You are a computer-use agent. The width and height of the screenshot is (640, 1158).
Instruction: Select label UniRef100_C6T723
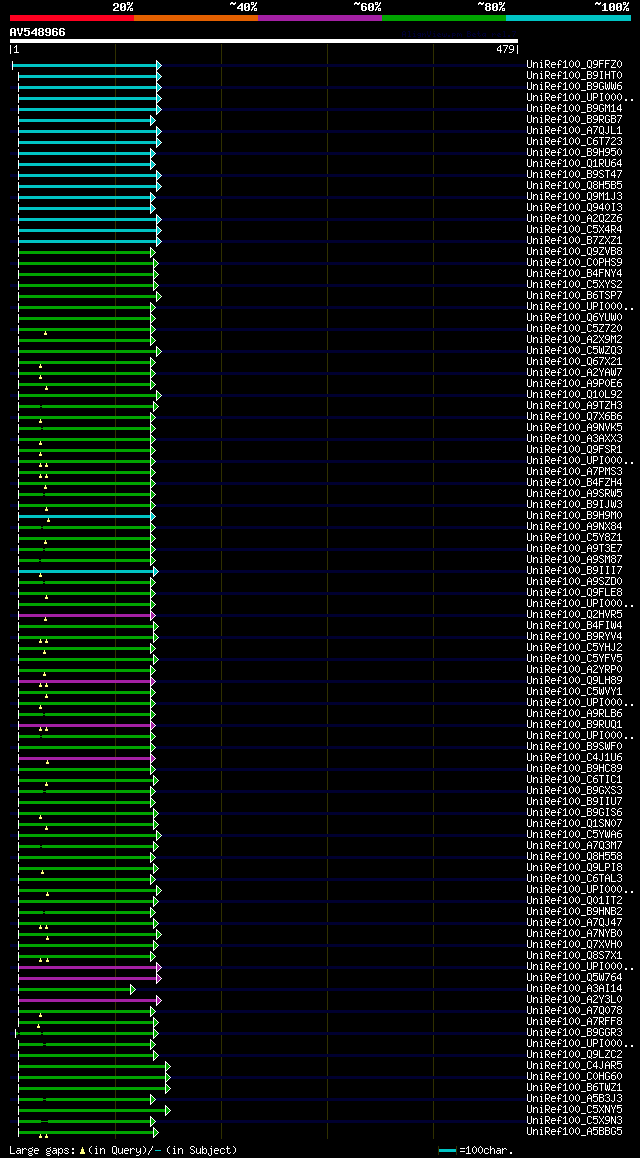(x=574, y=142)
